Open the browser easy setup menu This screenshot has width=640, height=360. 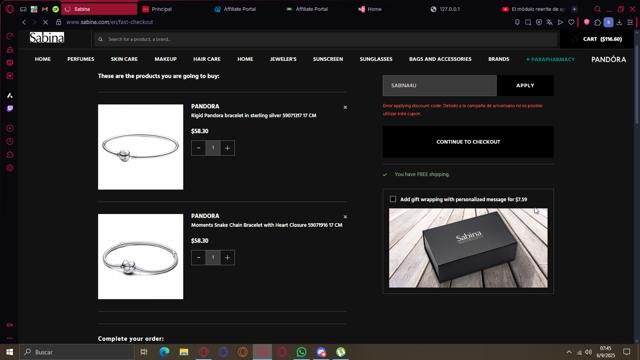(x=630, y=22)
